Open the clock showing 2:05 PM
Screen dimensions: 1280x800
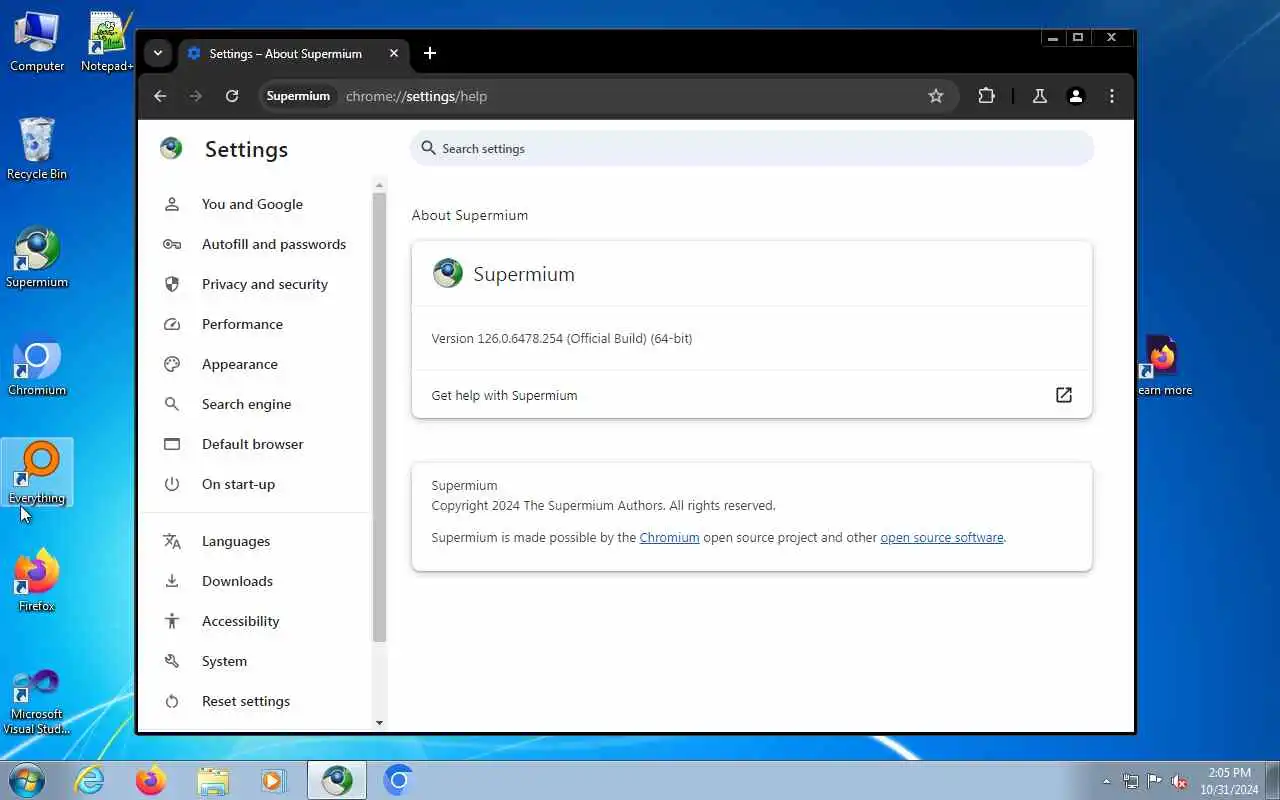point(1230,781)
